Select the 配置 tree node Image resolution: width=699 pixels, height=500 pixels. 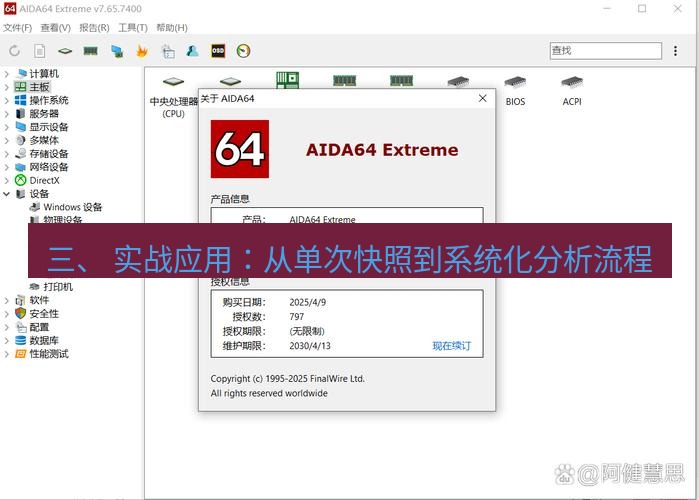(x=39, y=327)
